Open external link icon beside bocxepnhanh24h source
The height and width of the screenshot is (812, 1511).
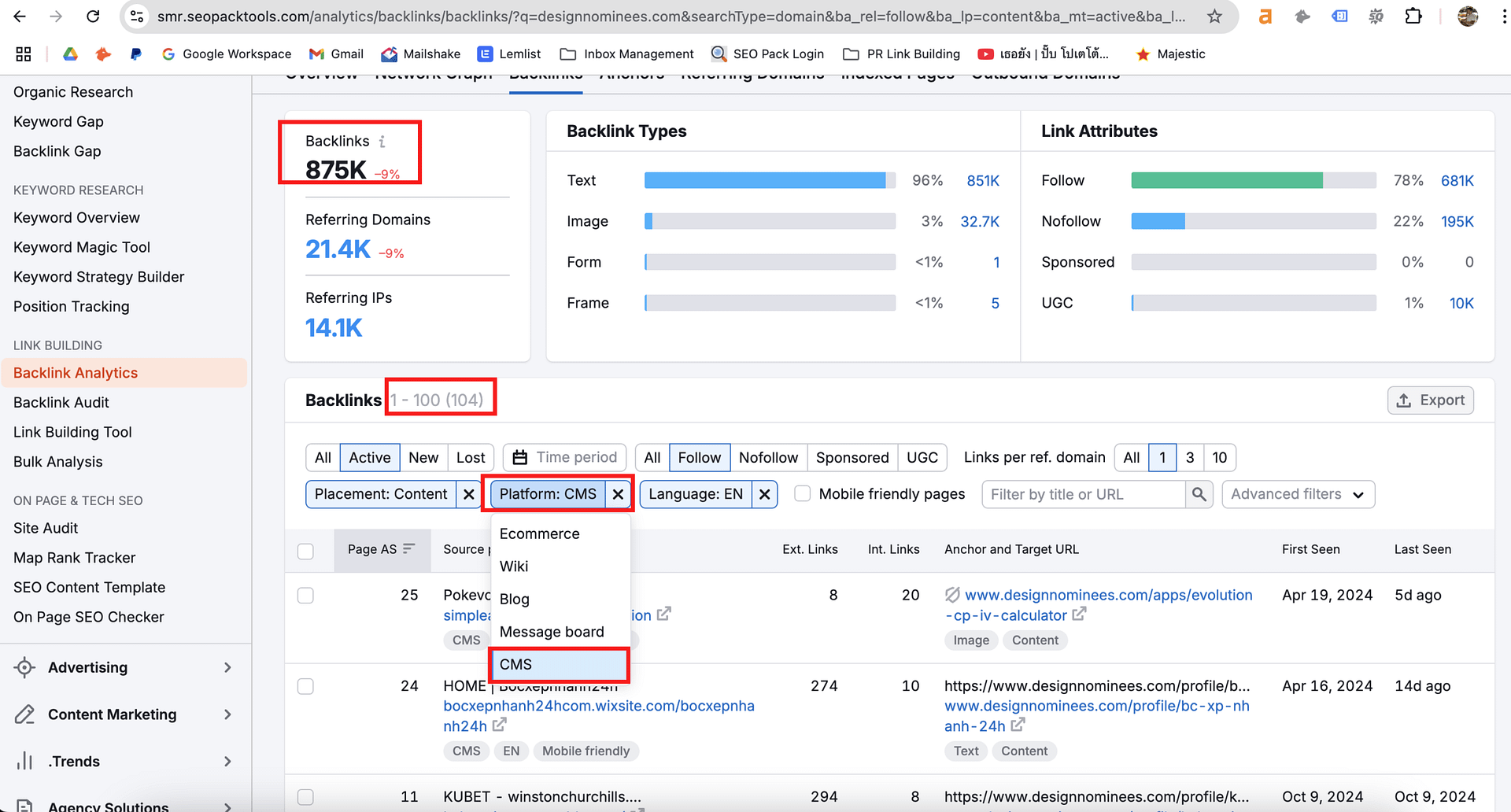point(500,725)
